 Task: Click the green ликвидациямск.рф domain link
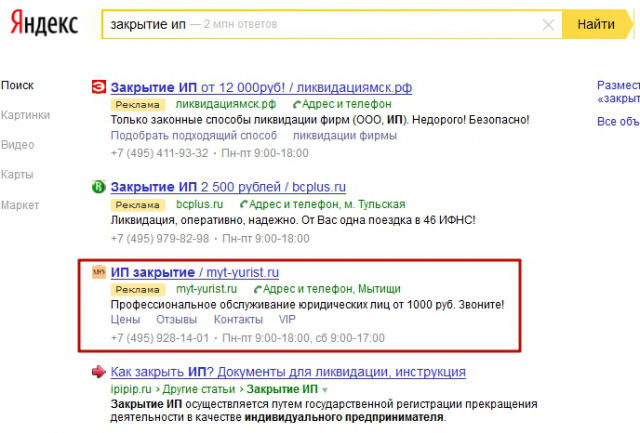click(226, 104)
